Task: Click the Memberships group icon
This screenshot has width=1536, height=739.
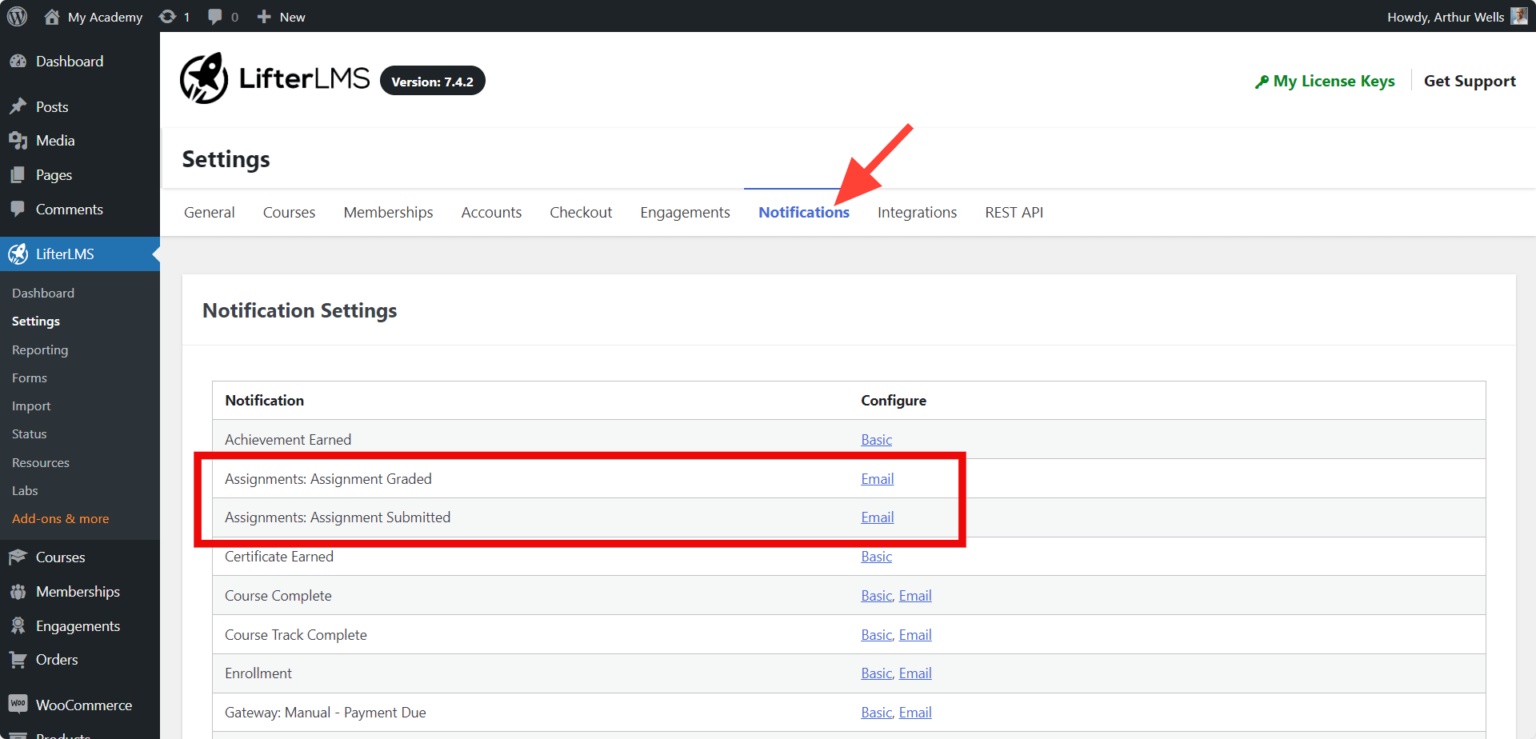Action: tap(18, 592)
